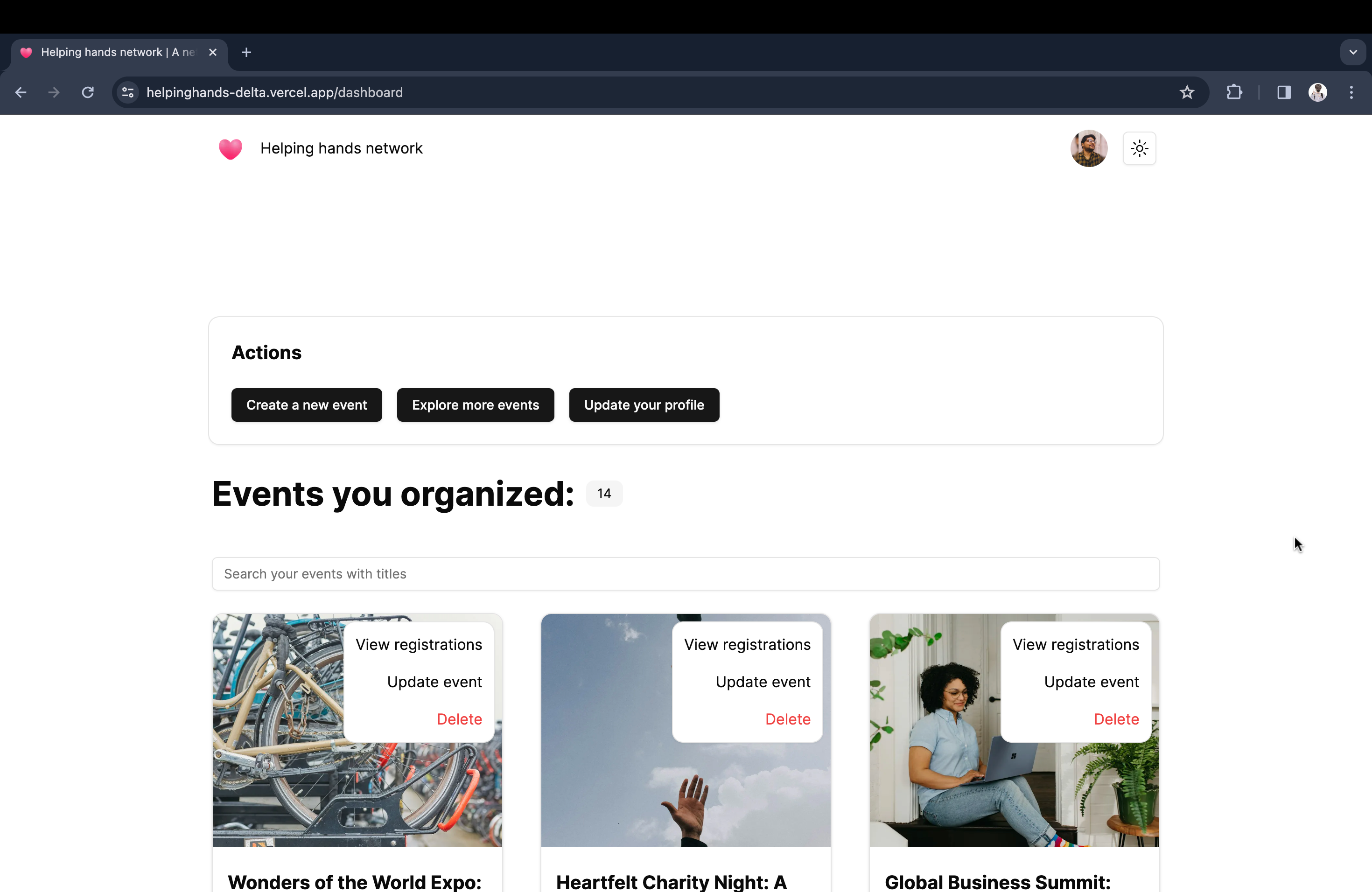The height and width of the screenshot is (892, 1372).
Task: Go back to previous page
Action: (x=21, y=93)
